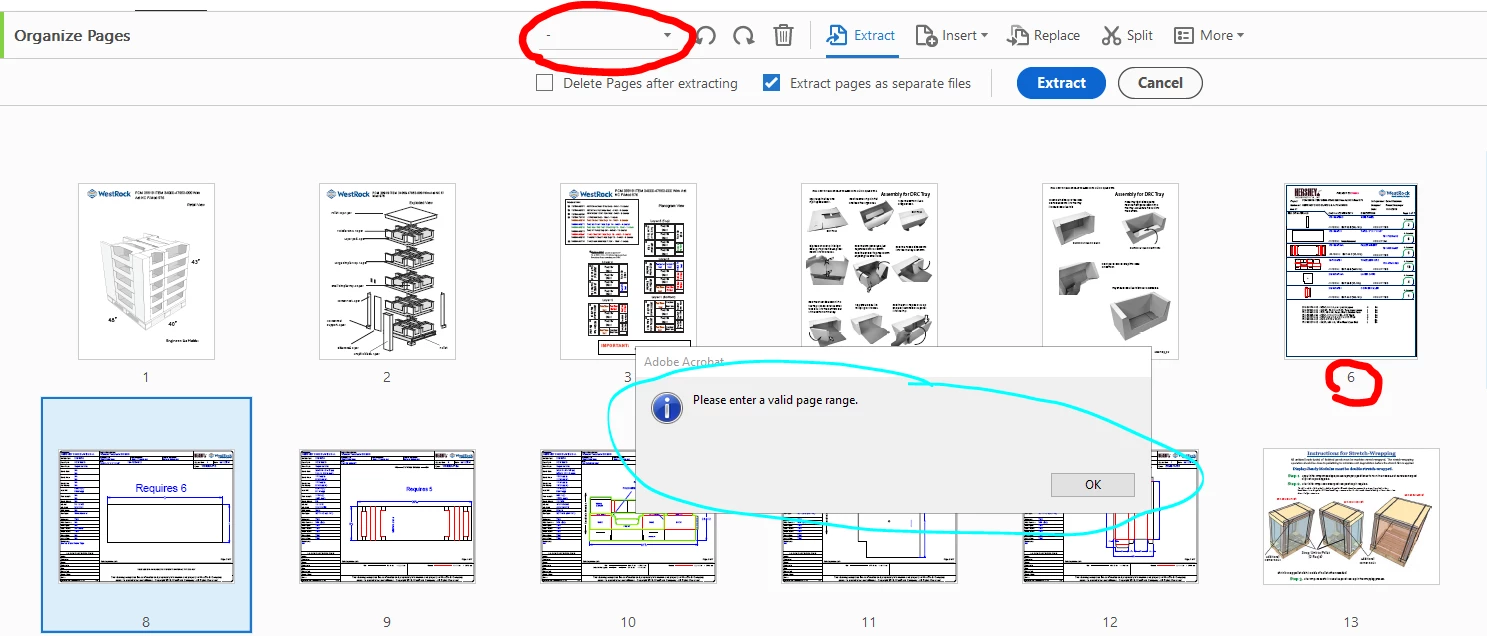Click the More list icon
Screen dimensions: 1487x636
point(1184,36)
